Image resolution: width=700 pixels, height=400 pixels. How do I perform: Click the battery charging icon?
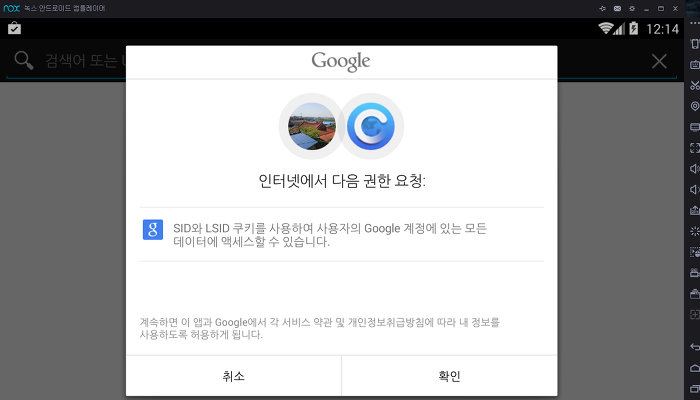tap(633, 29)
